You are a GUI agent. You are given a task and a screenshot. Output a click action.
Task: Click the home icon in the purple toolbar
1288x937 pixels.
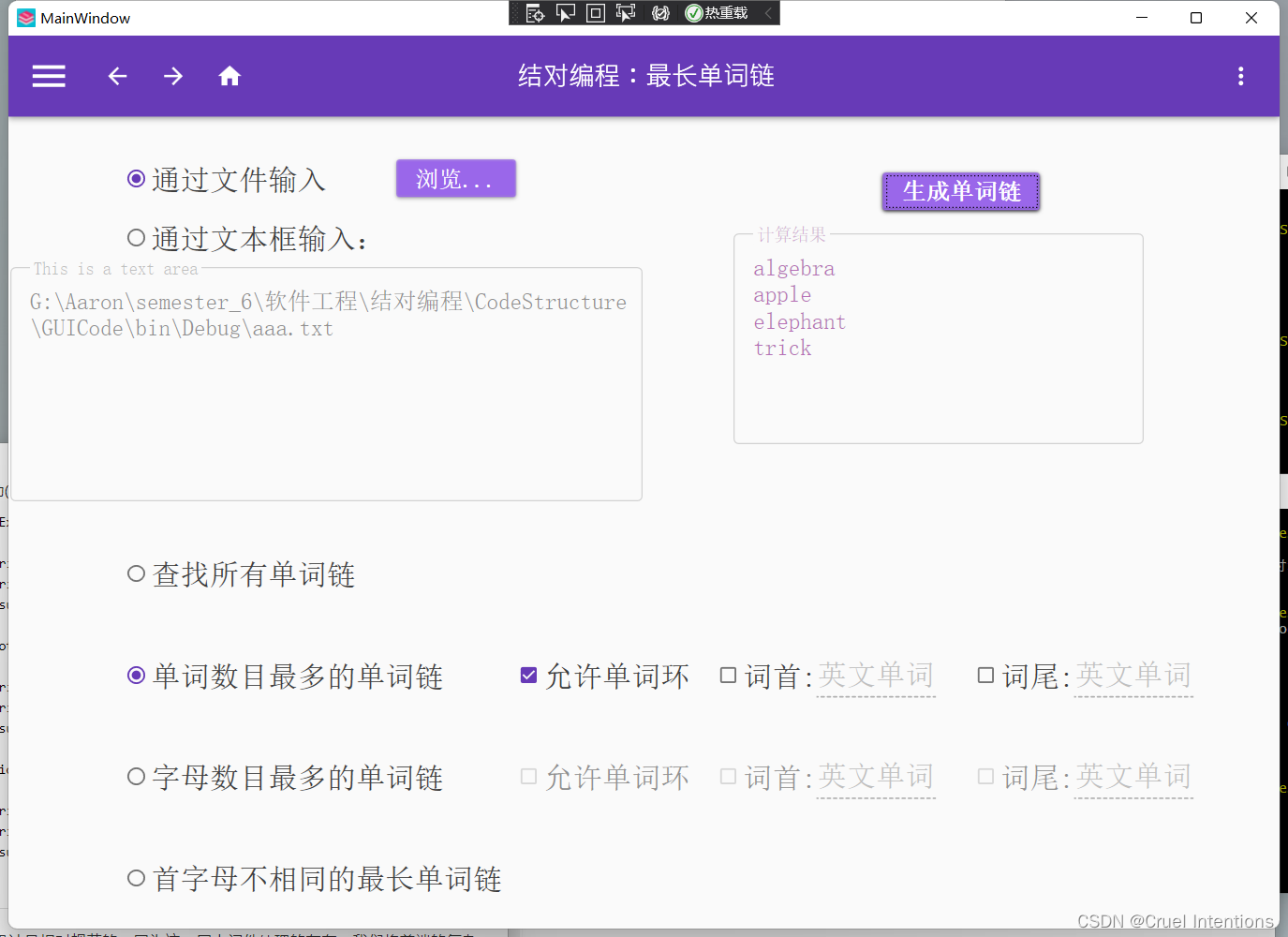tap(229, 76)
